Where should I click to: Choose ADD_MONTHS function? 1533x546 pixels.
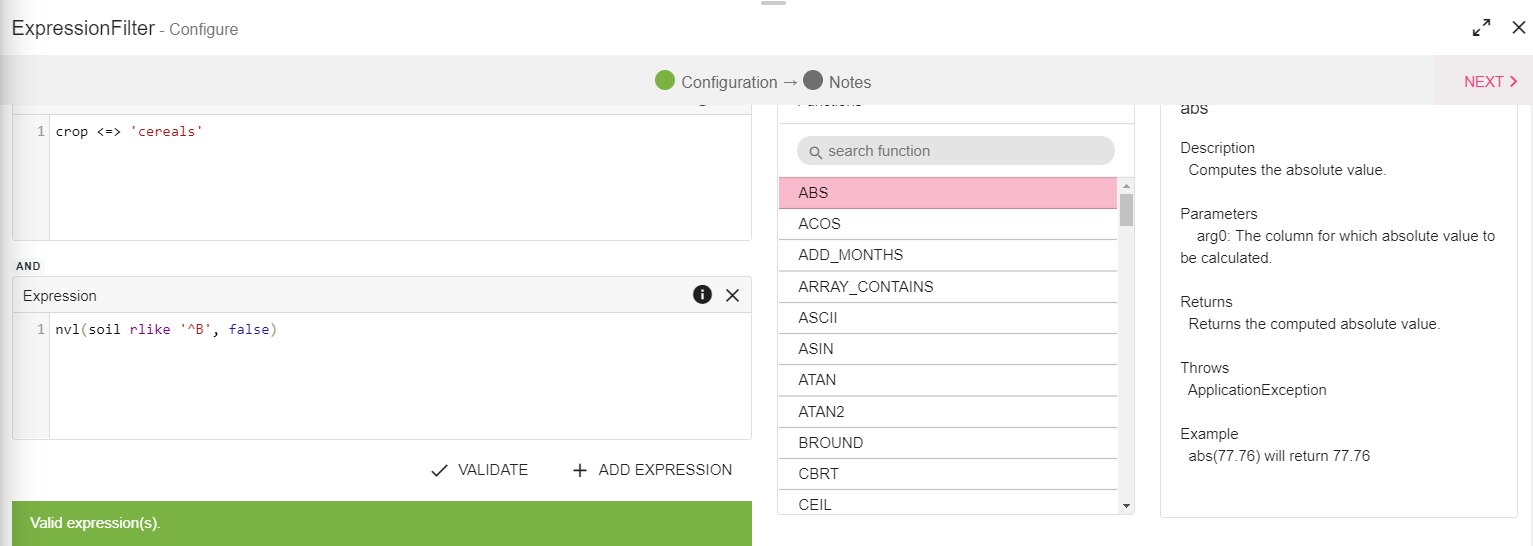pyautogui.click(x=947, y=255)
